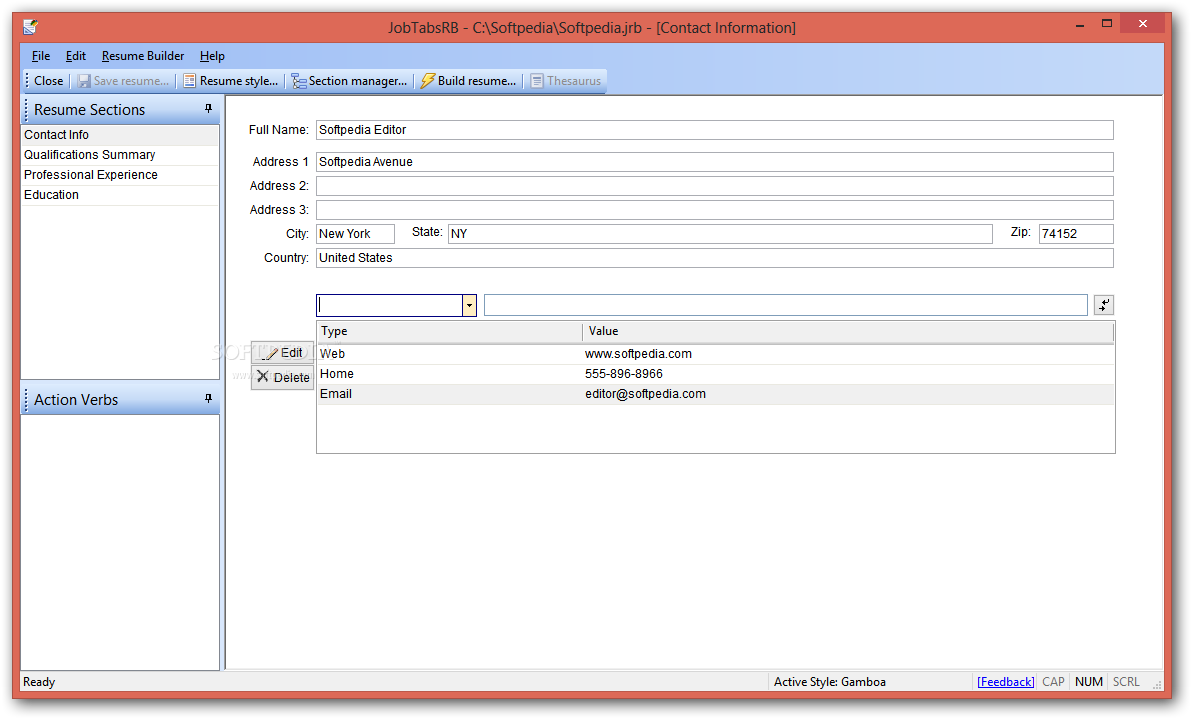Click the Close toolbar button
The height and width of the screenshot is (719, 1192).
point(49,81)
